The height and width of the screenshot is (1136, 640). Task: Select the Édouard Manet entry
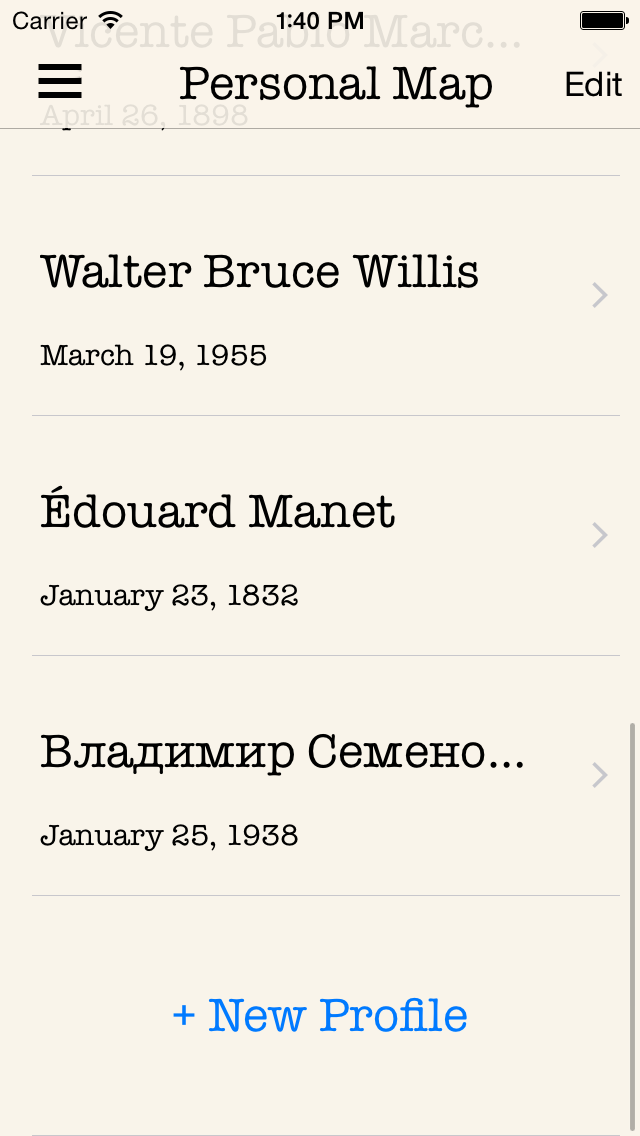(218, 512)
